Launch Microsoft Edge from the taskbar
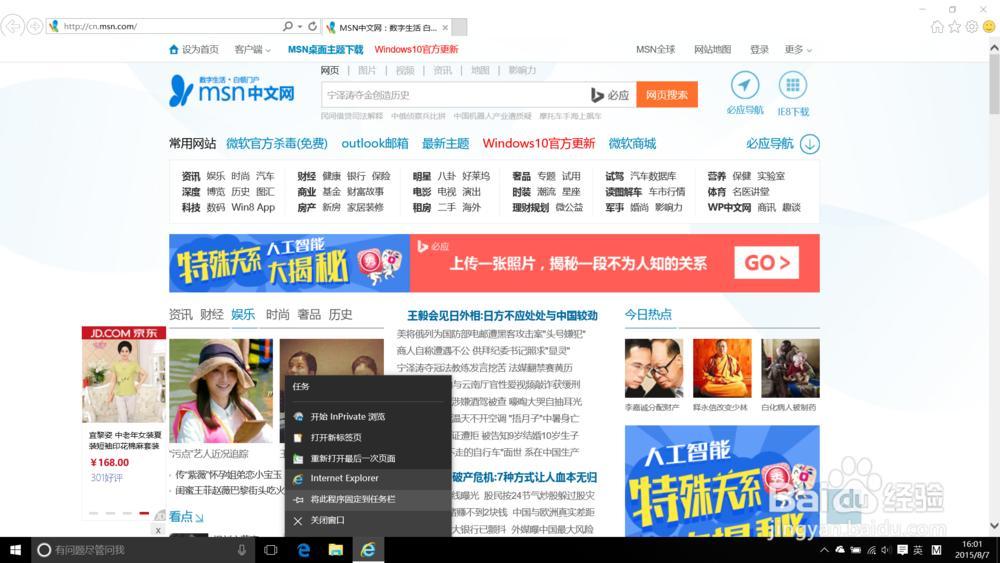1000x563 pixels. click(304, 550)
